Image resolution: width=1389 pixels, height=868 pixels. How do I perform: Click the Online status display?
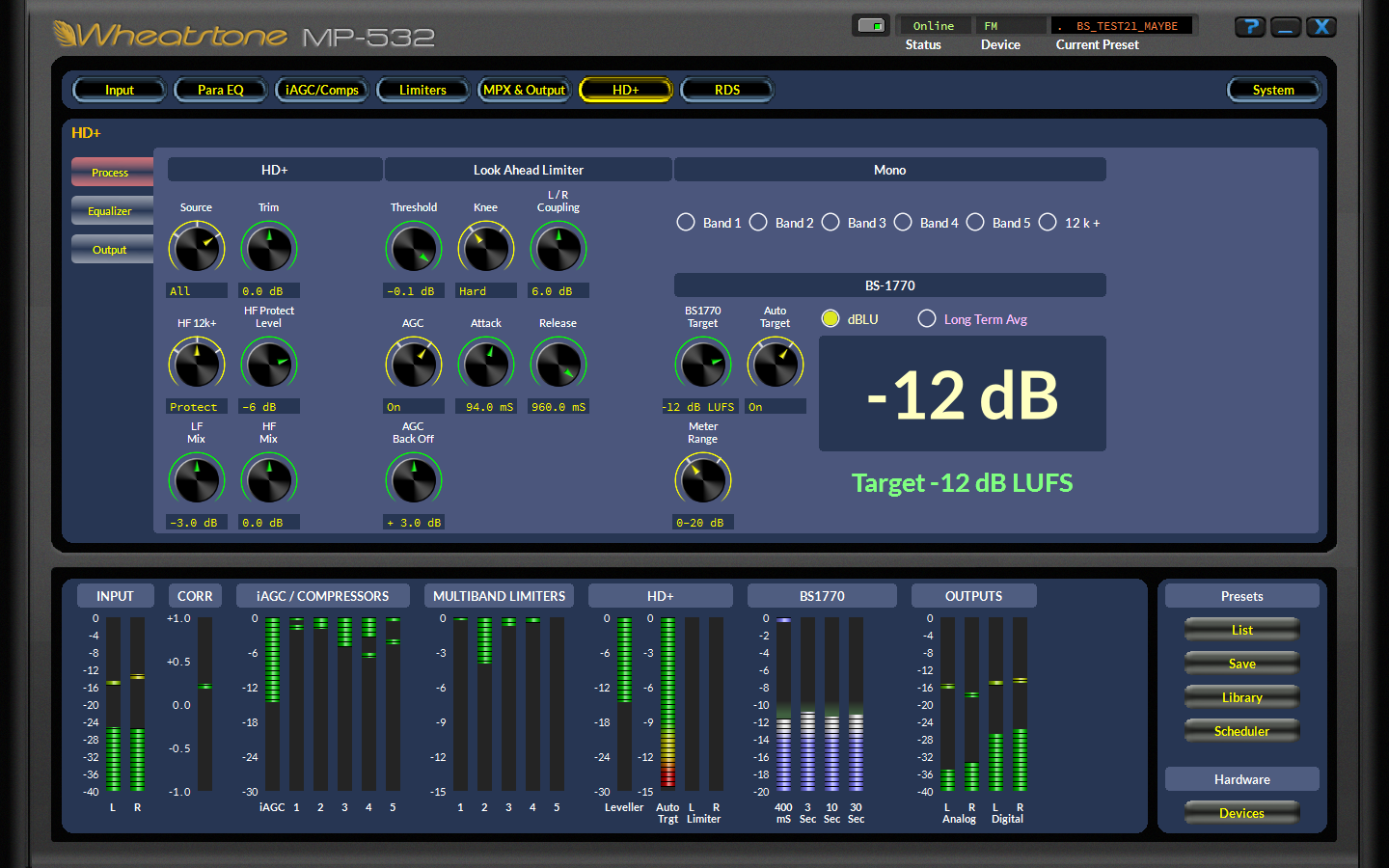coord(935,26)
